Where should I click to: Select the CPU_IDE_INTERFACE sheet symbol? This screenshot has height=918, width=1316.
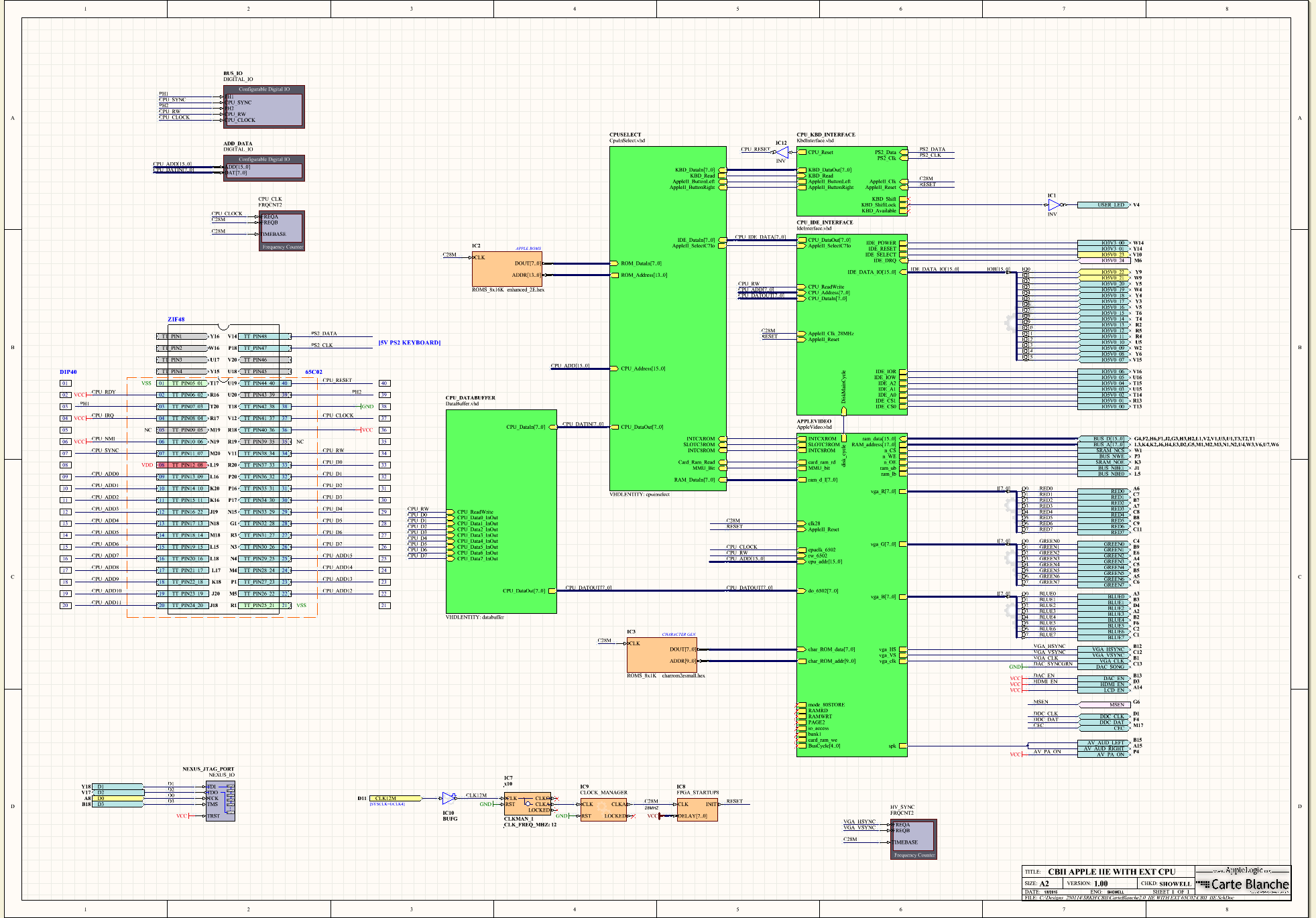(851, 324)
